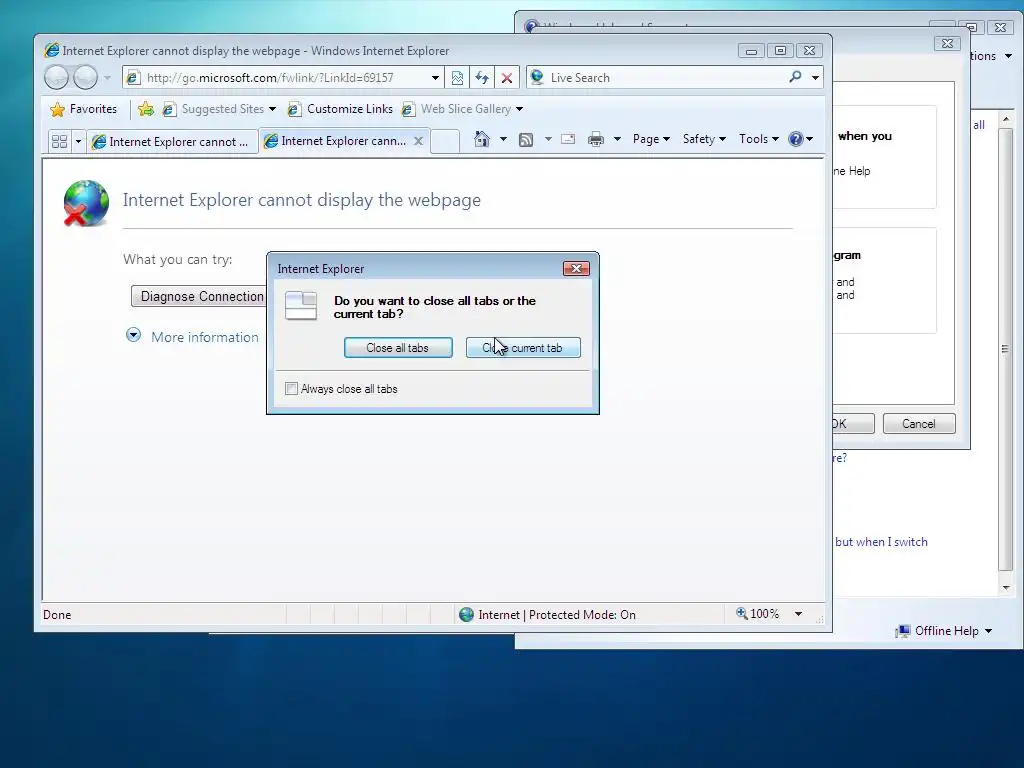The width and height of the screenshot is (1024, 768).
Task: Check Always close all tabs checkbox
Action: pos(291,389)
